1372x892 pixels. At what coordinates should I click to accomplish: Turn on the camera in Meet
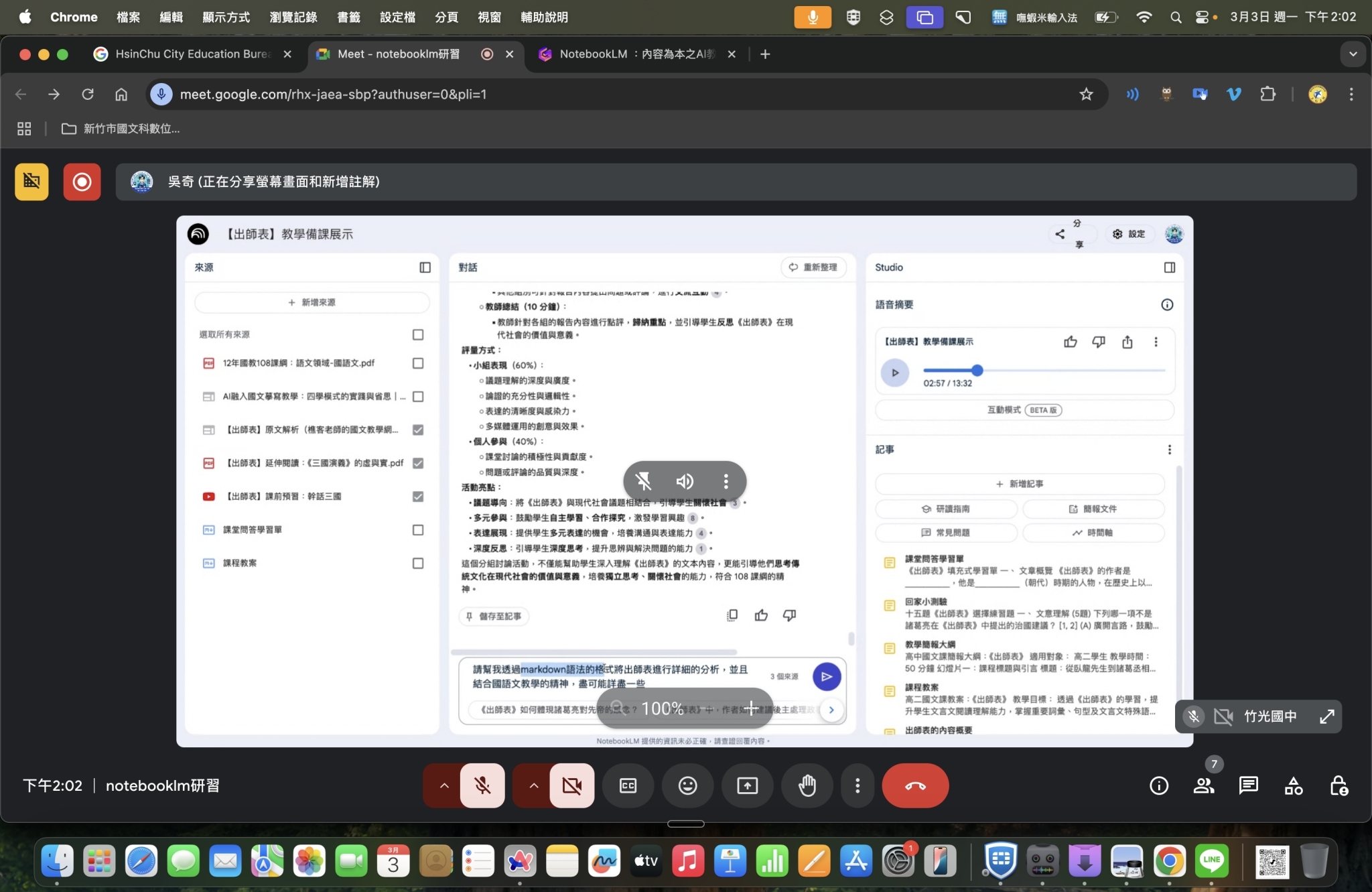click(x=572, y=785)
